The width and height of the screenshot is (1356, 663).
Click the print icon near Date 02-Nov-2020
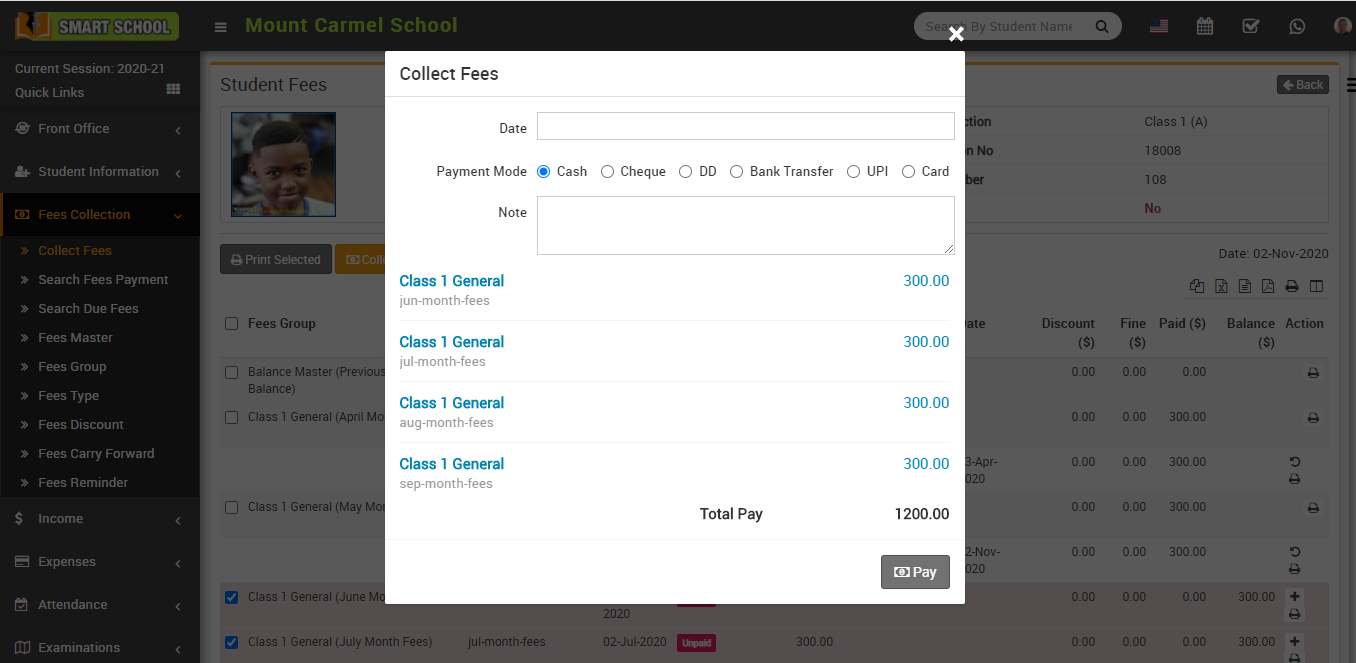pyautogui.click(x=1292, y=285)
